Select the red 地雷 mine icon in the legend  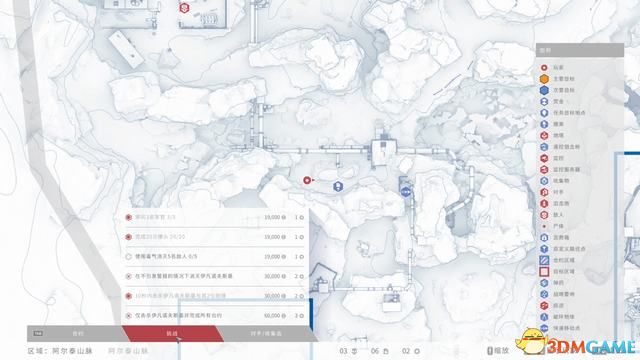pyautogui.click(x=544, y=136)
